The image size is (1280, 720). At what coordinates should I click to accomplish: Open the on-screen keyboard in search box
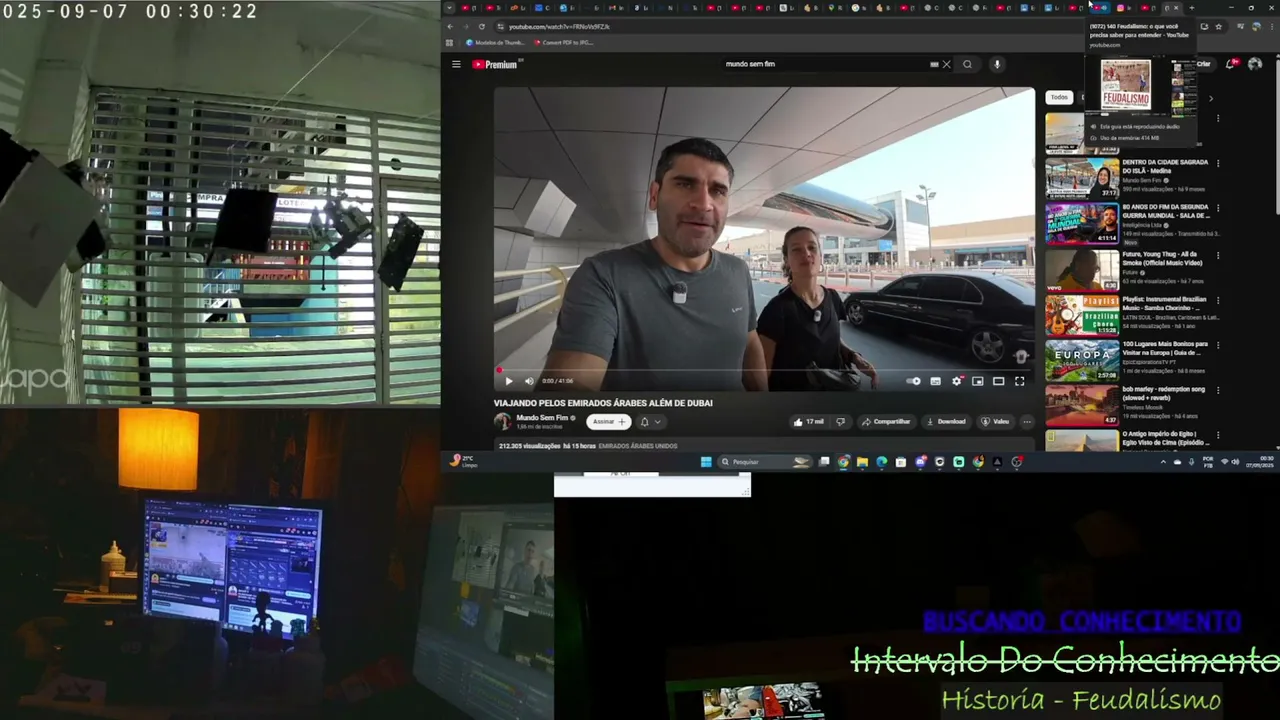pos(934,64)
